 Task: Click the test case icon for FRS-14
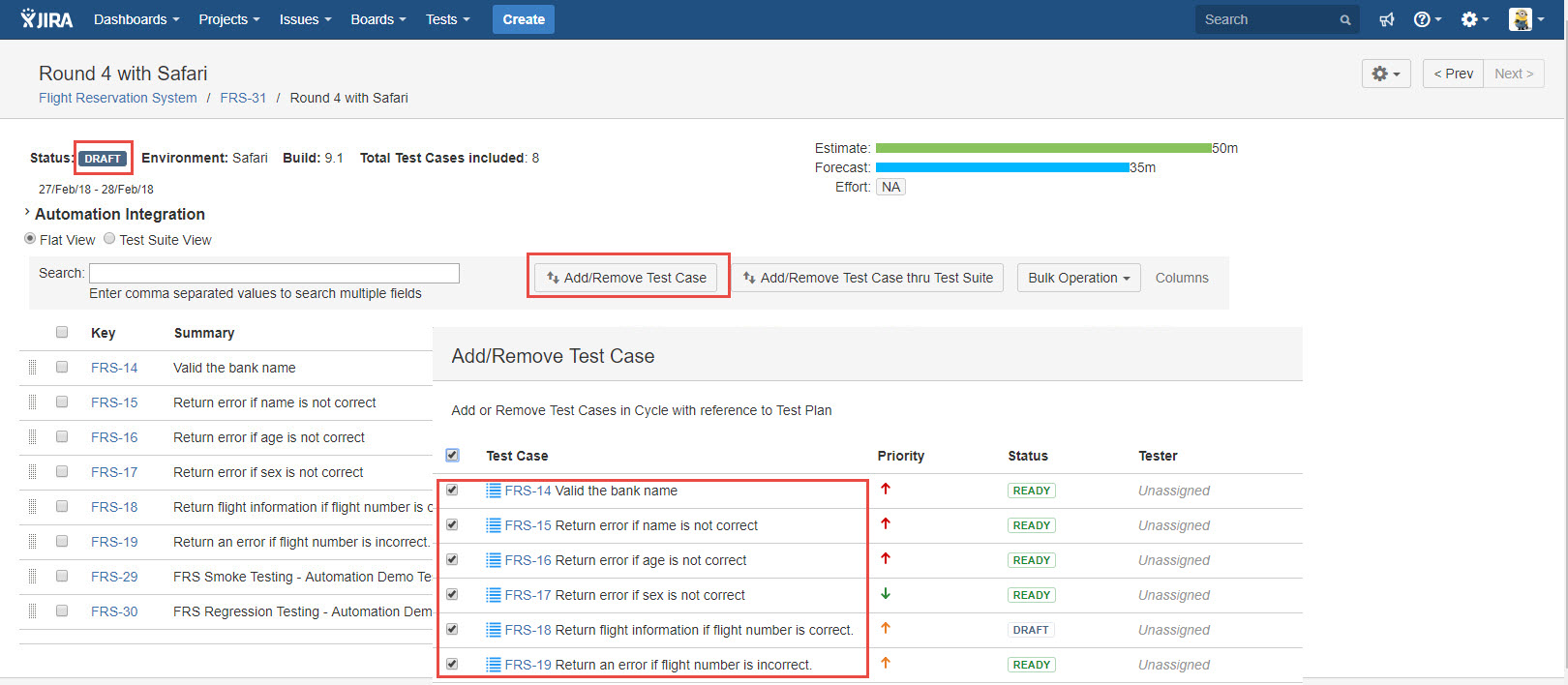pyautogui.click(x=494, y=491)
